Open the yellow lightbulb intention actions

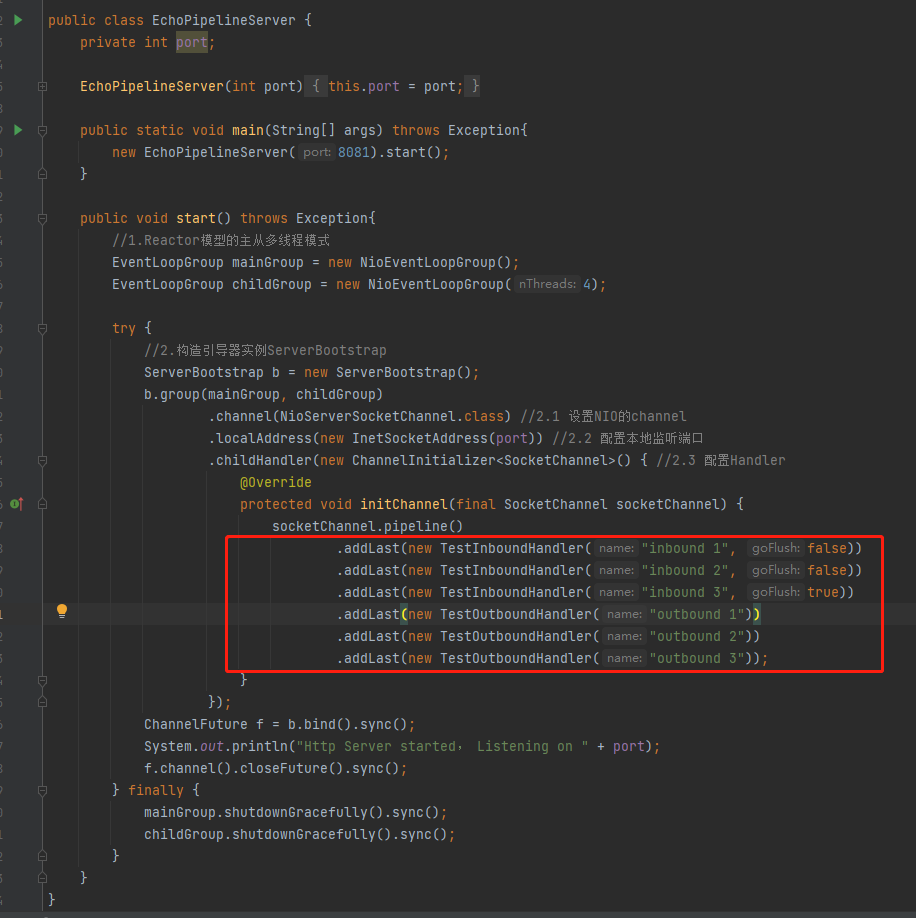(x=61, y=611)
